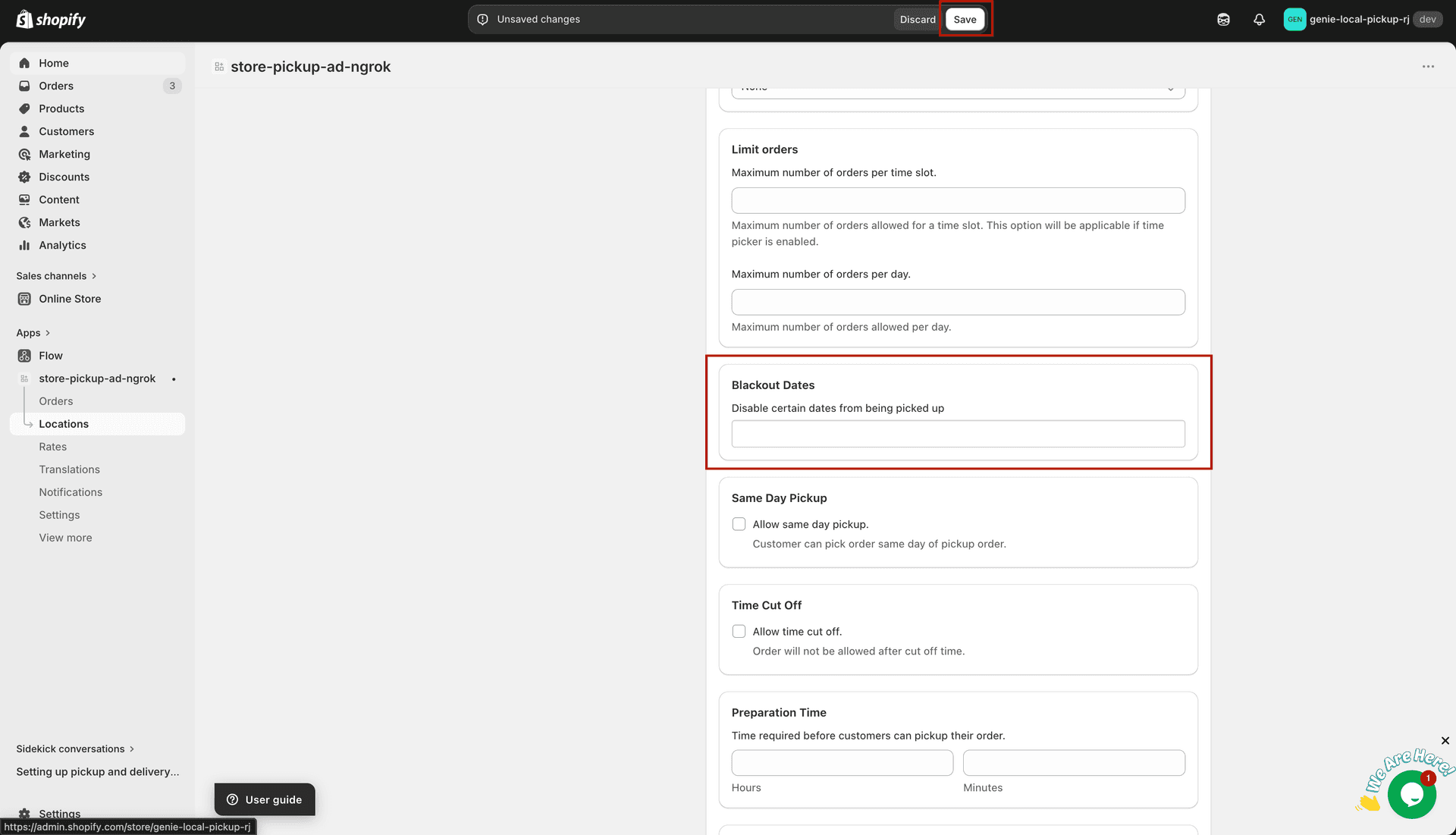The width and height of the screenshot is (1456, 835).
Task: Open the Products section icon
Action: pyautogui.click(x=25, y=108)
